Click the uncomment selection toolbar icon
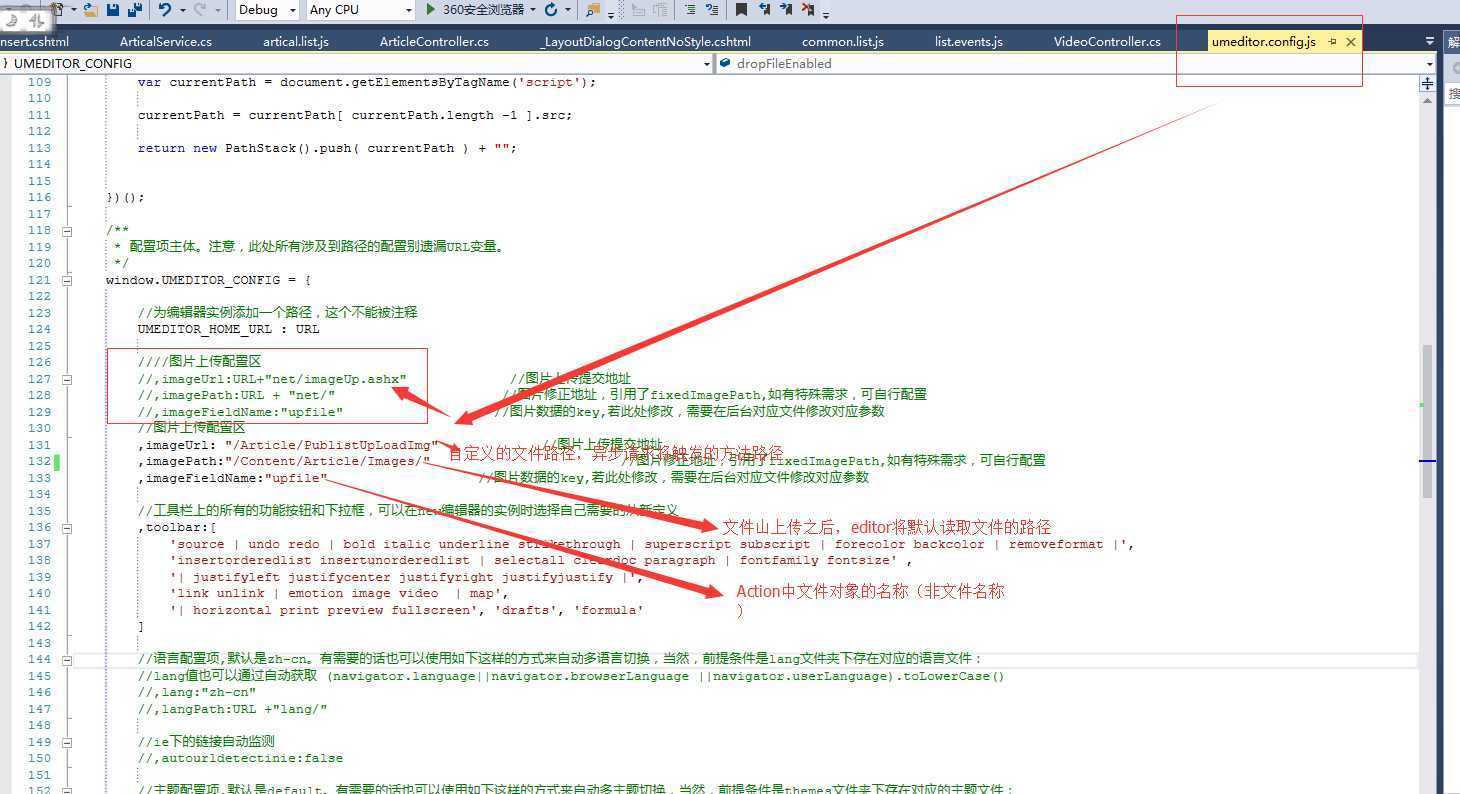 point(712,9)
